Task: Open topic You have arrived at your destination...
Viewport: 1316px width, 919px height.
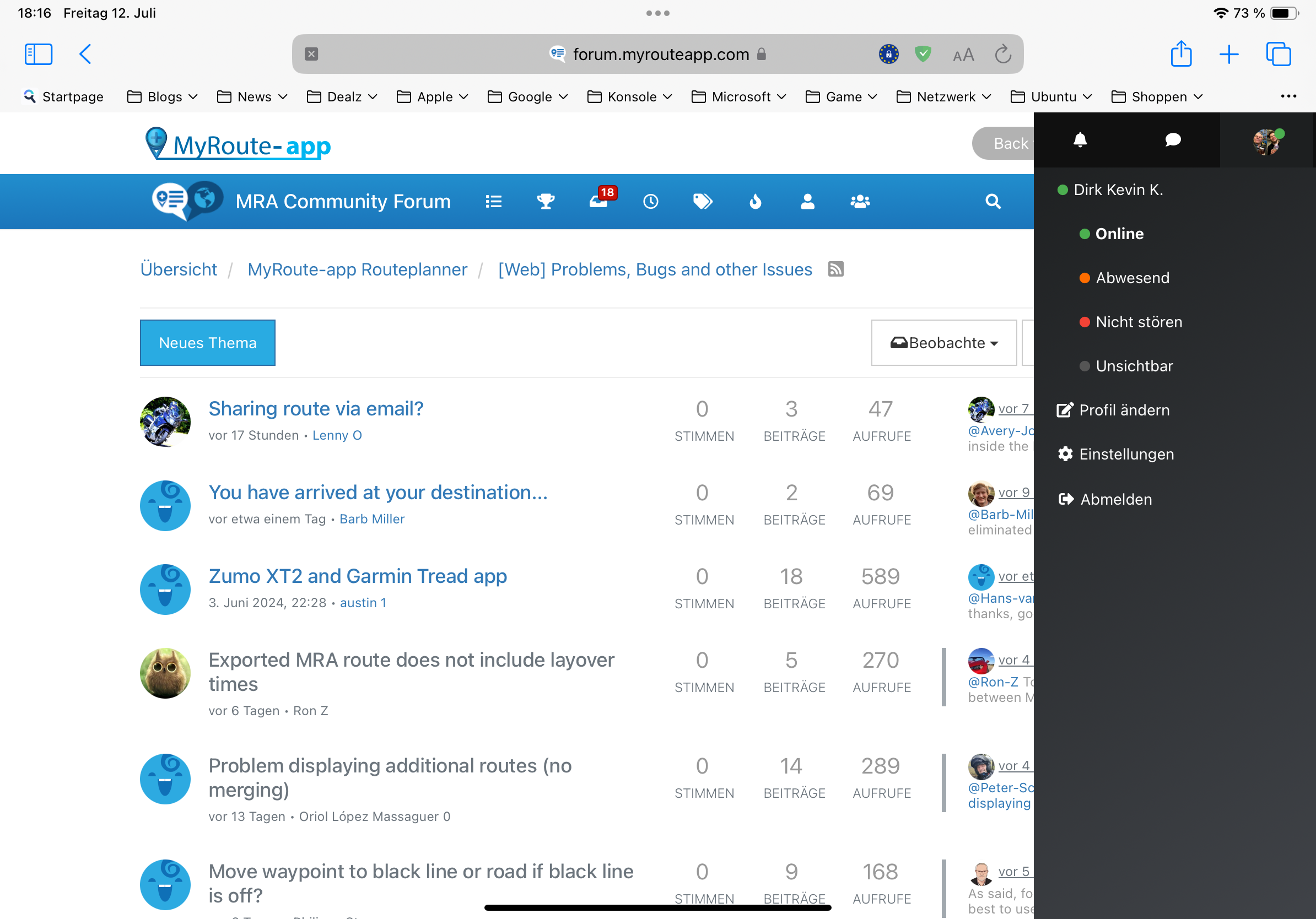Action: (377, 492)
